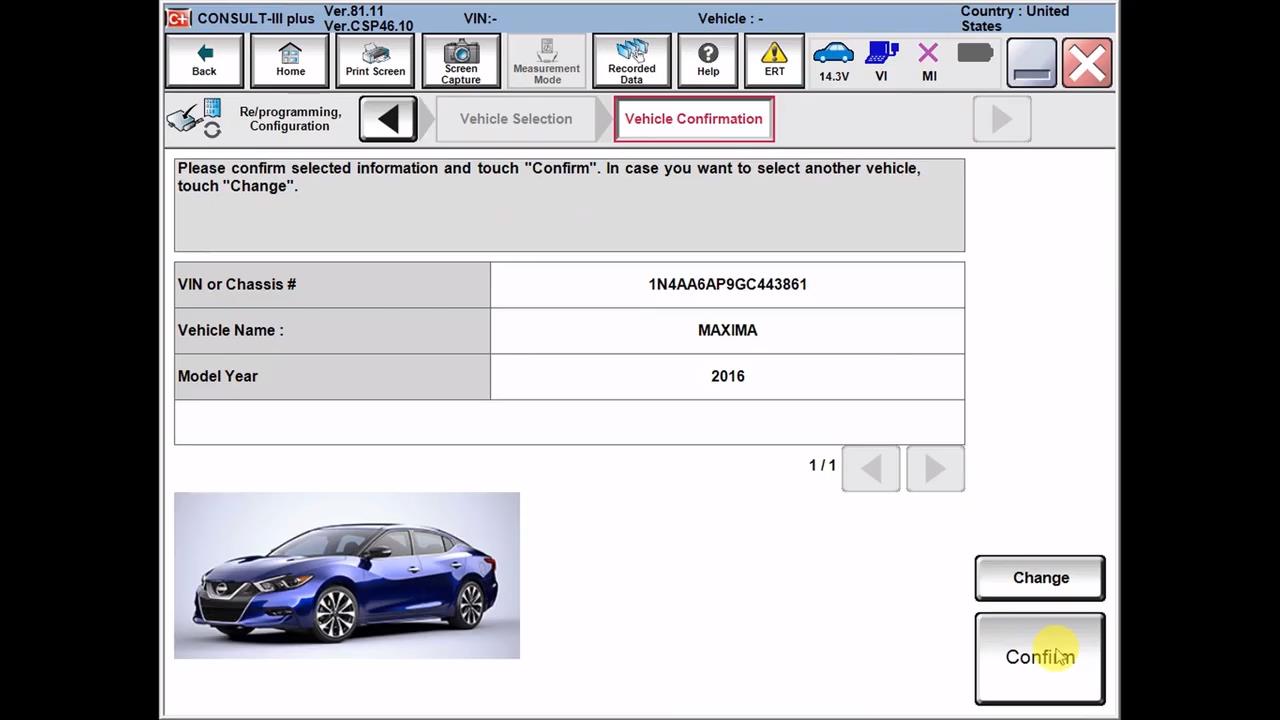Click the Confirm button
Image resolution: width=1280 pixels, height=720 pixels.
click(x=1040, y=657)
